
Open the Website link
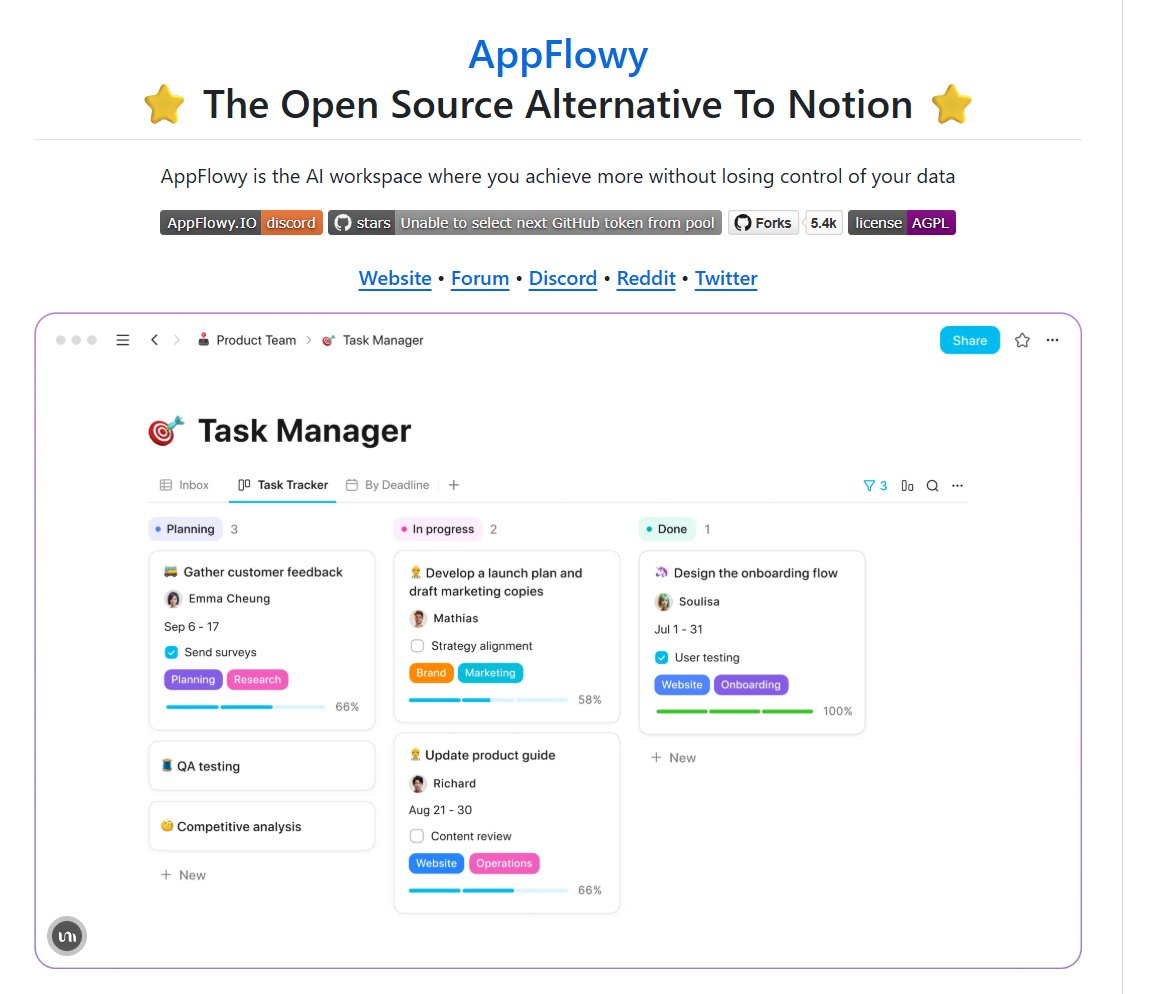[x=395, y=278]
